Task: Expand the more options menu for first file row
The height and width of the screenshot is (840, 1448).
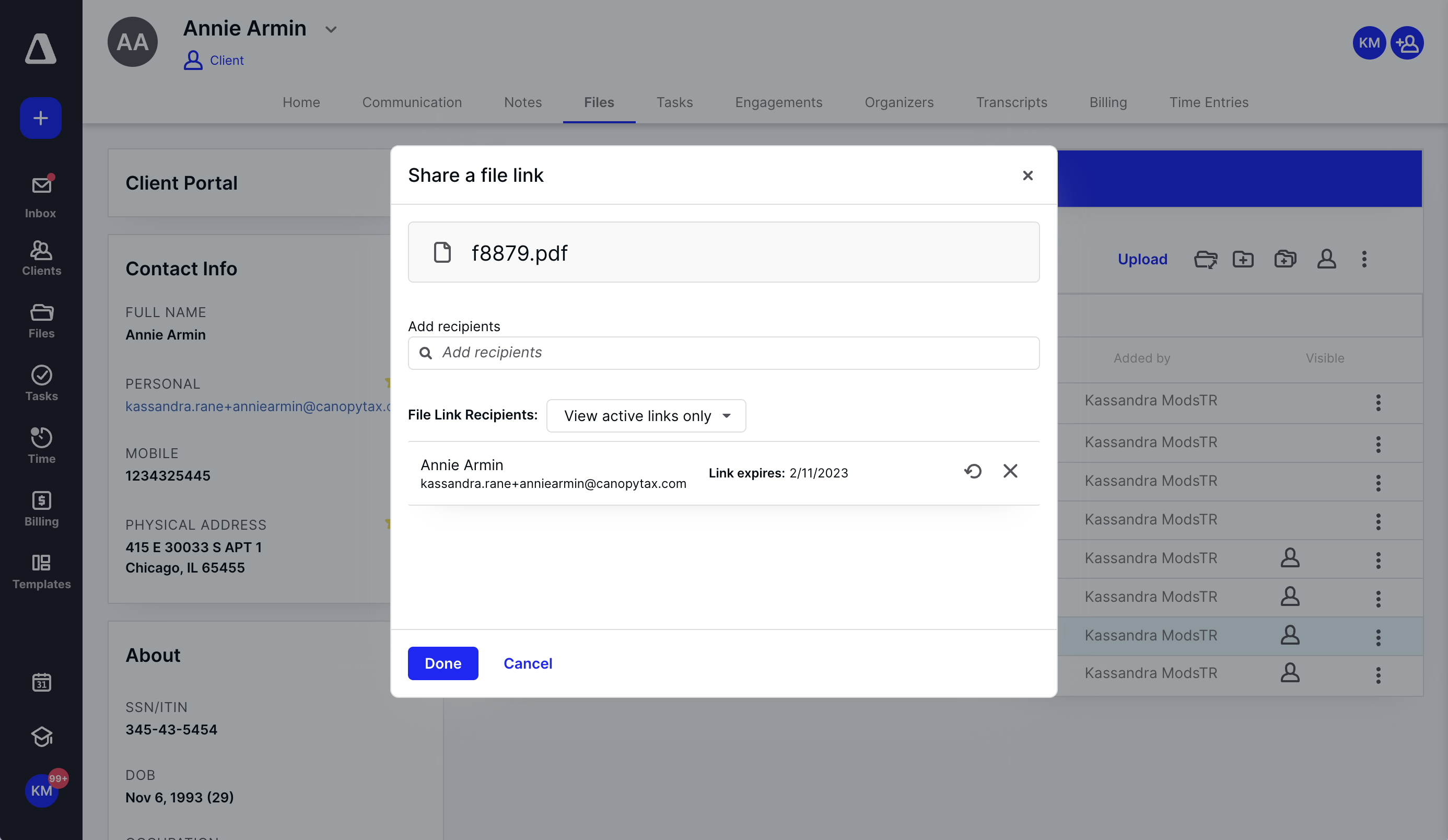Action: click(1378, 402)
